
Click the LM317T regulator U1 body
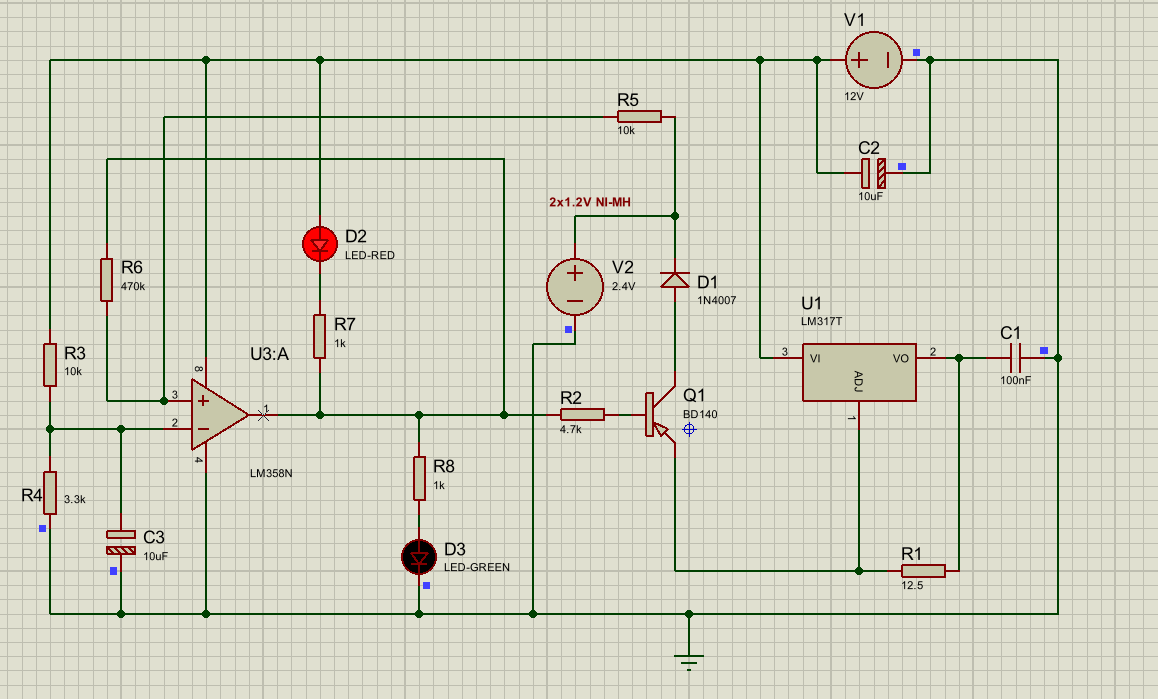coord(858,373)
